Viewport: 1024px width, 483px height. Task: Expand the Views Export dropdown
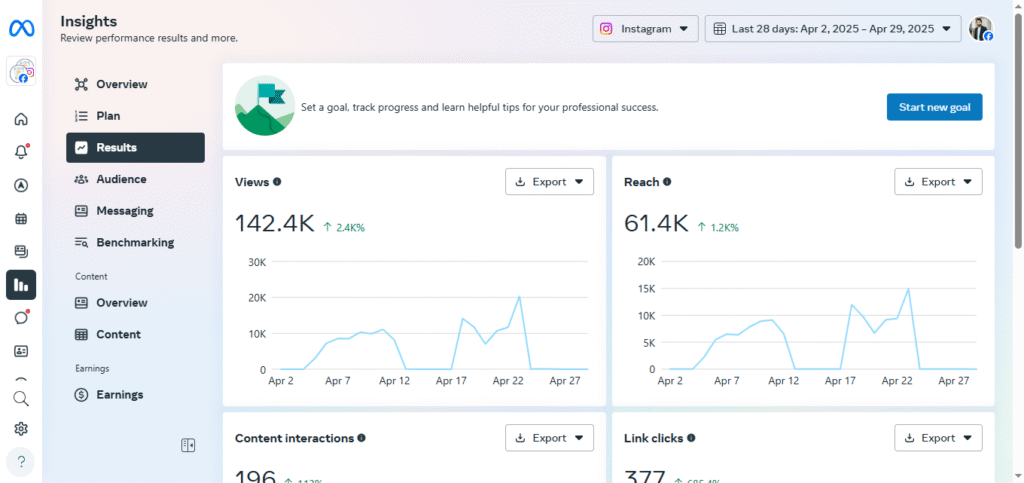tap(549, 182)
